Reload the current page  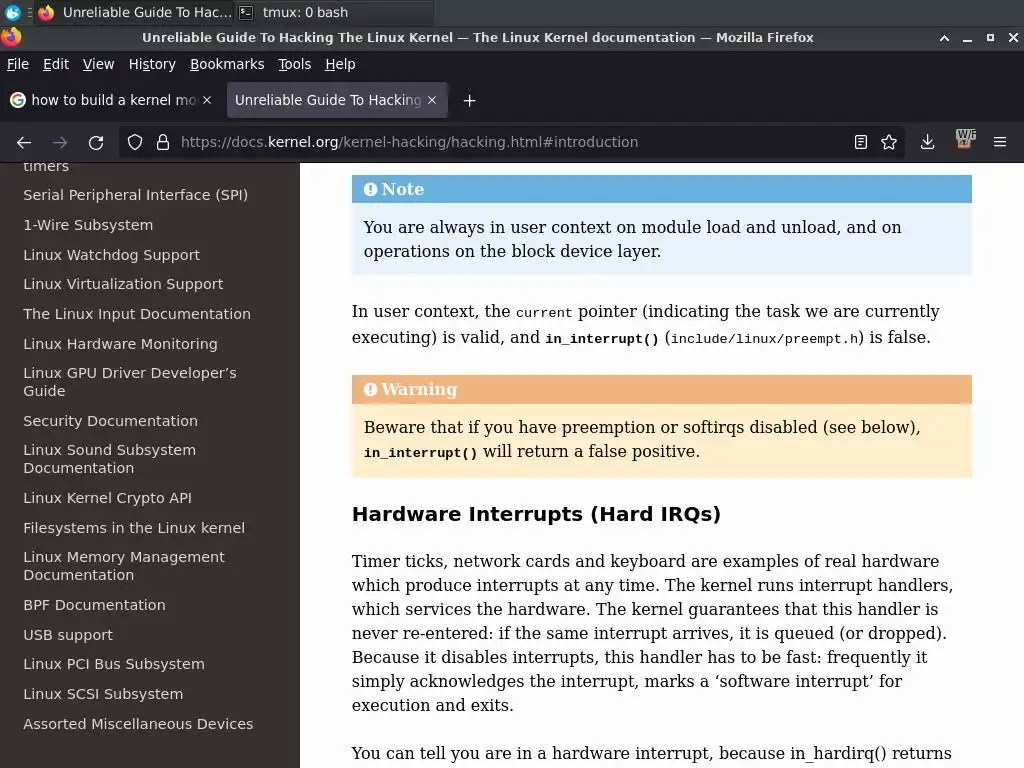(x=96, y=142)
